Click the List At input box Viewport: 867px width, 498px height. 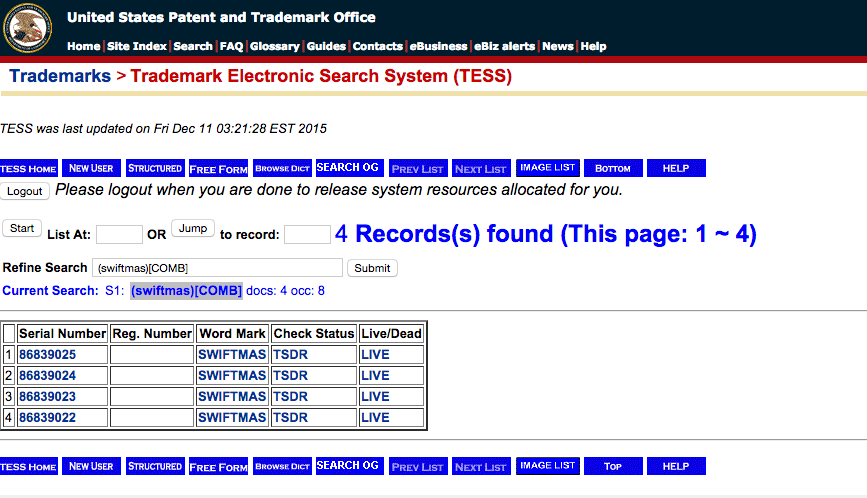[x=119, y=234]
